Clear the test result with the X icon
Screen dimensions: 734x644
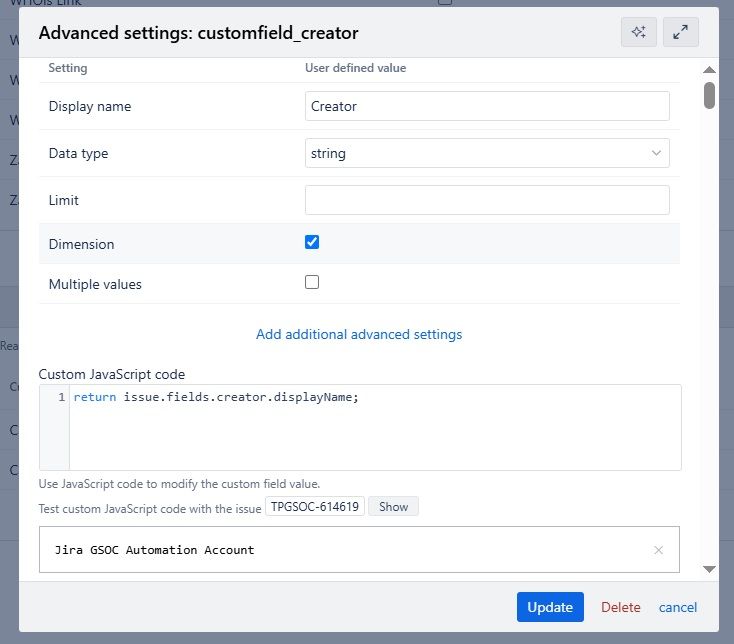658,550
